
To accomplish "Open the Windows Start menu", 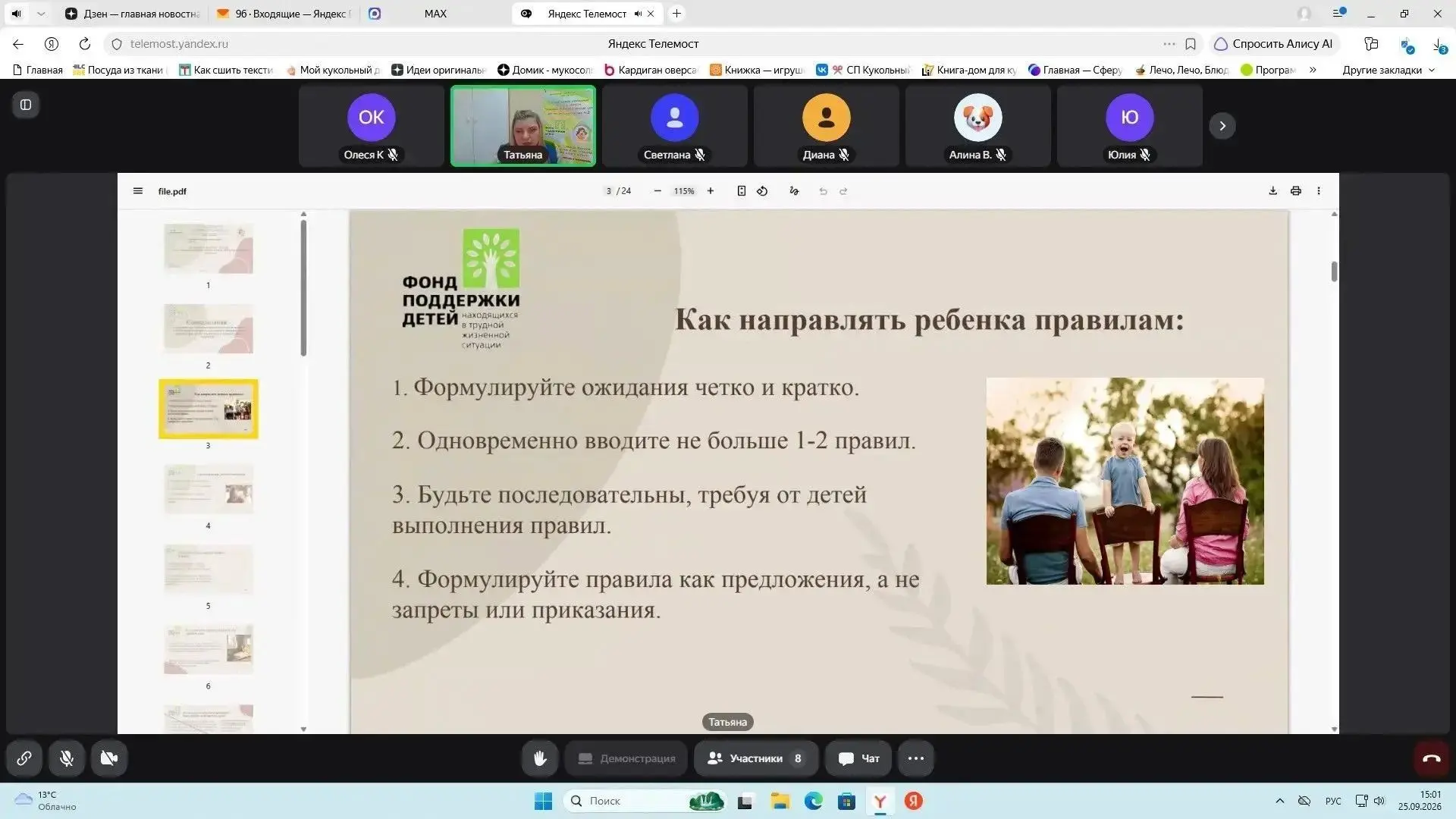I will (x=544, y=801).
